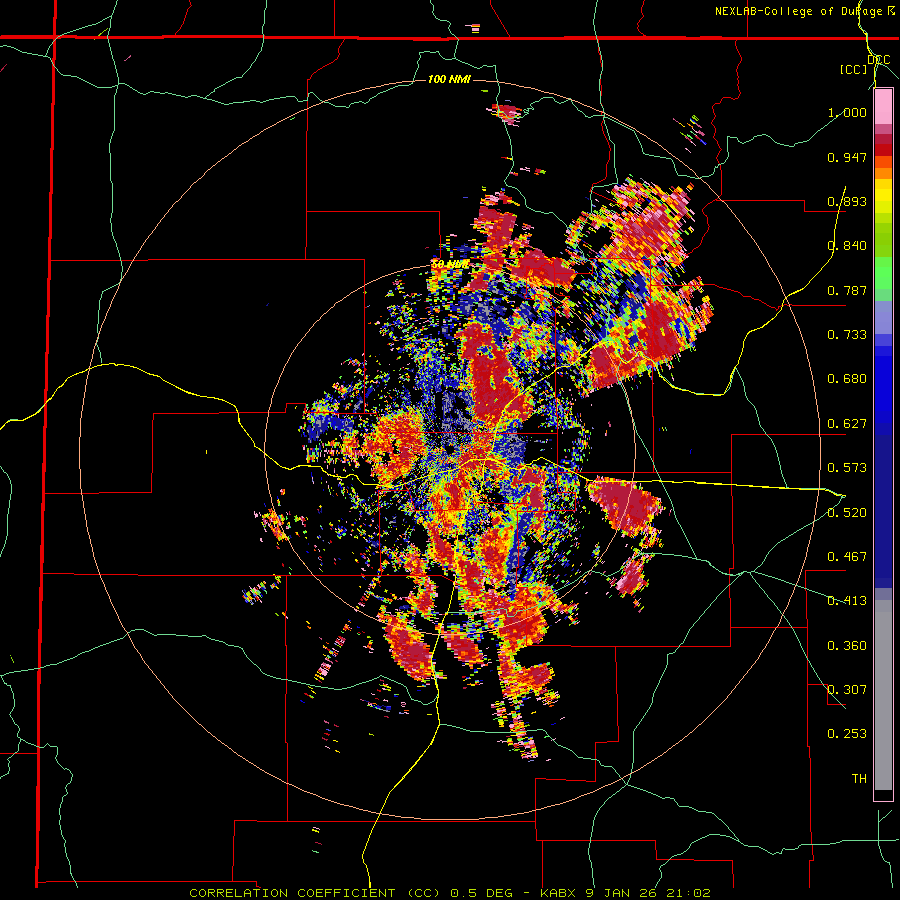The width and height of the screenshot is (900, 900).
Task: Click the TH threshold label on the scale
Action: coord(859,779)
